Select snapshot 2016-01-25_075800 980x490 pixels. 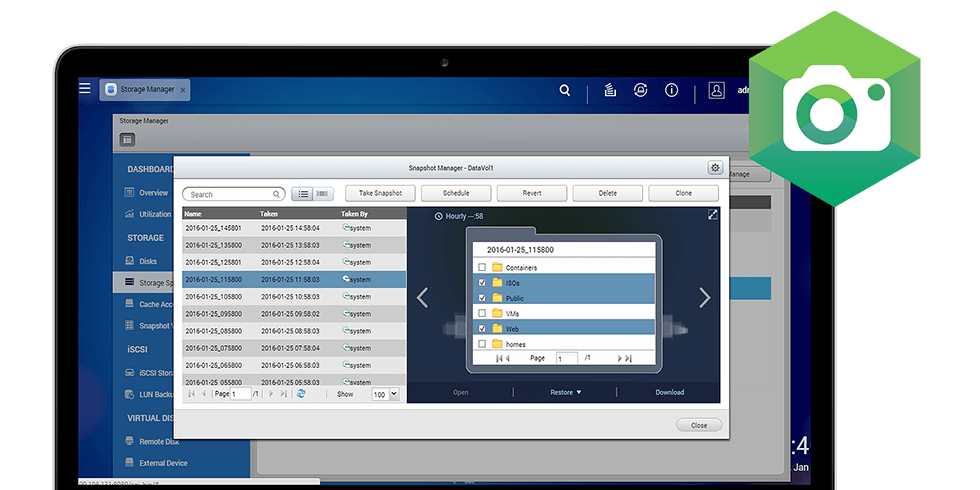(294, 348)
